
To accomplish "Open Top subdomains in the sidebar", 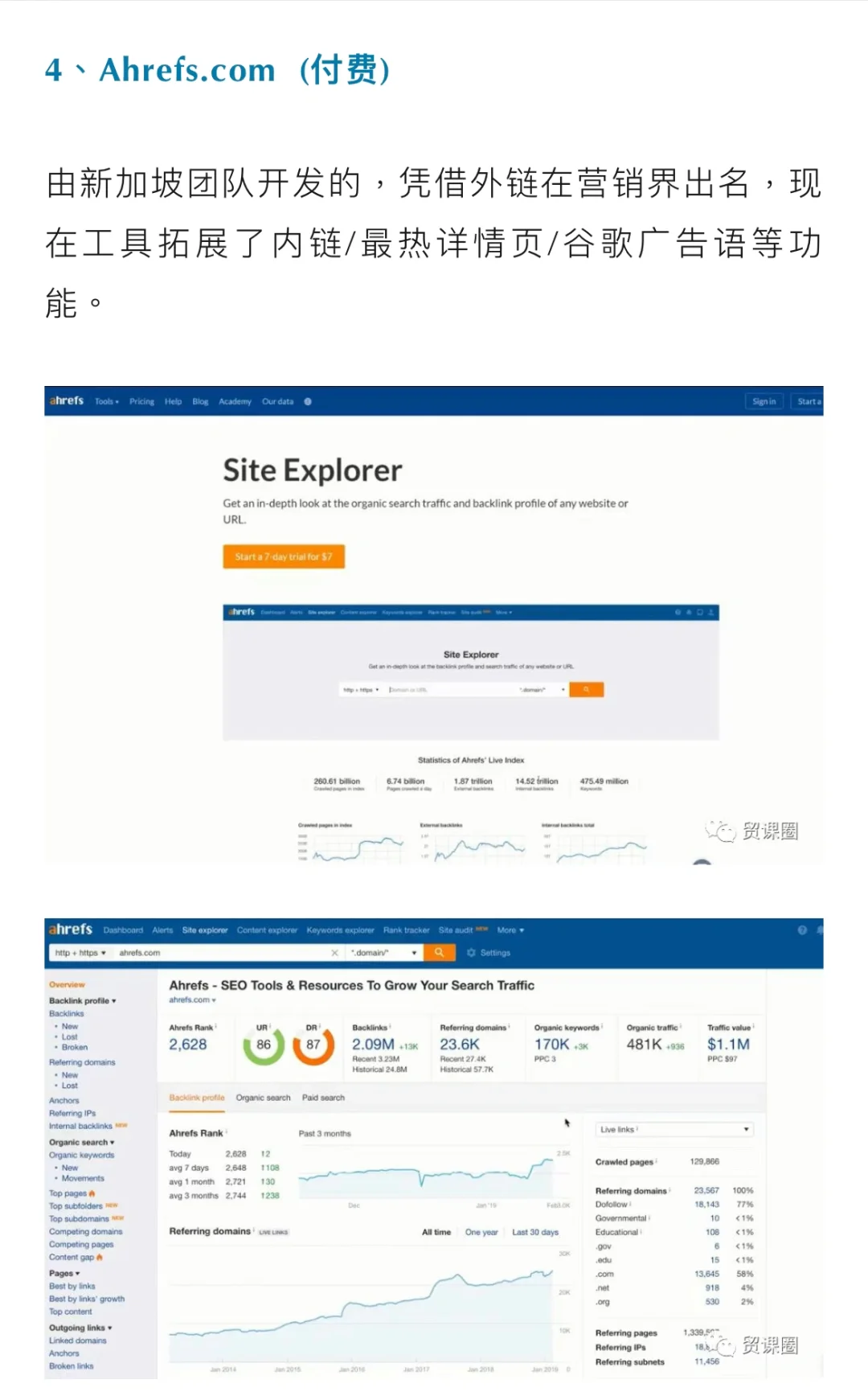I will [x=79, y=1220].
